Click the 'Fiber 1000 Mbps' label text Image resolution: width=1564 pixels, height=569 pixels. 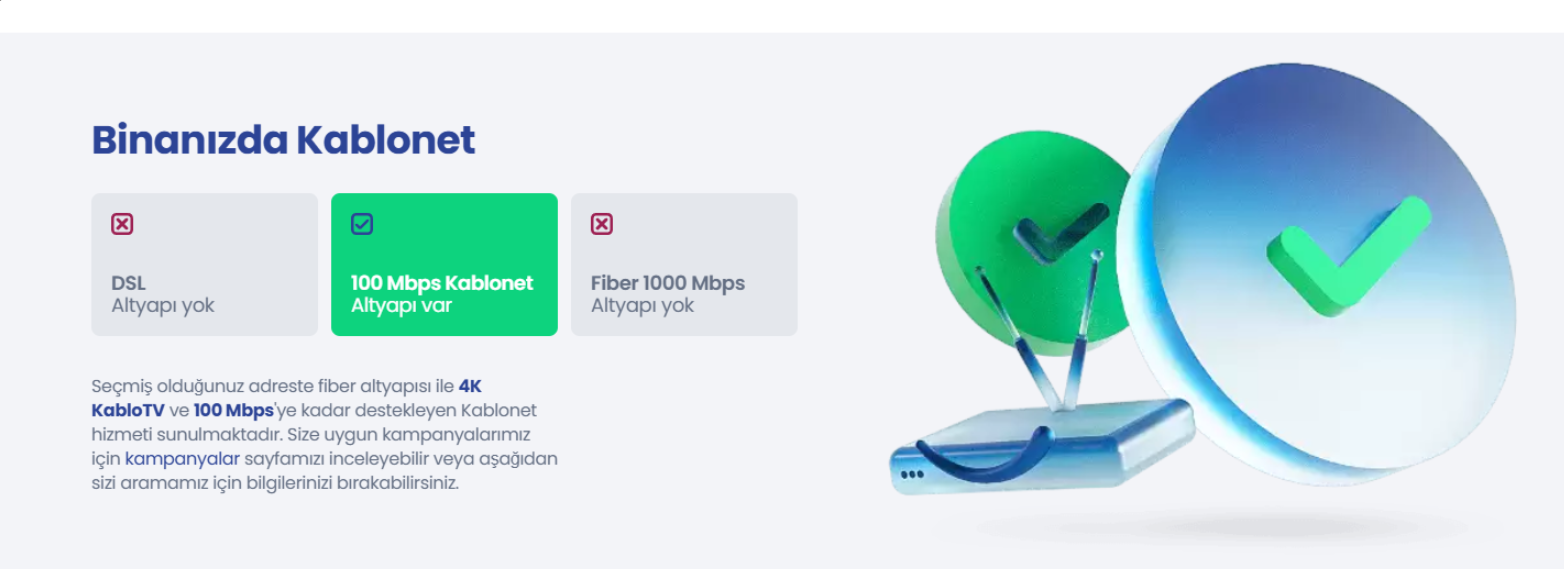click(668, 283)
